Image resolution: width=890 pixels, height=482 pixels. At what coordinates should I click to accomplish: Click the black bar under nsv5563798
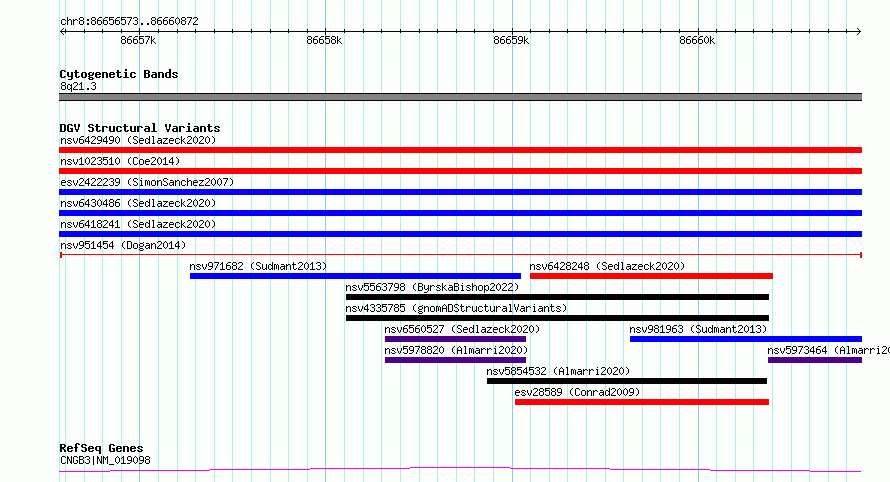pos(557,297)
